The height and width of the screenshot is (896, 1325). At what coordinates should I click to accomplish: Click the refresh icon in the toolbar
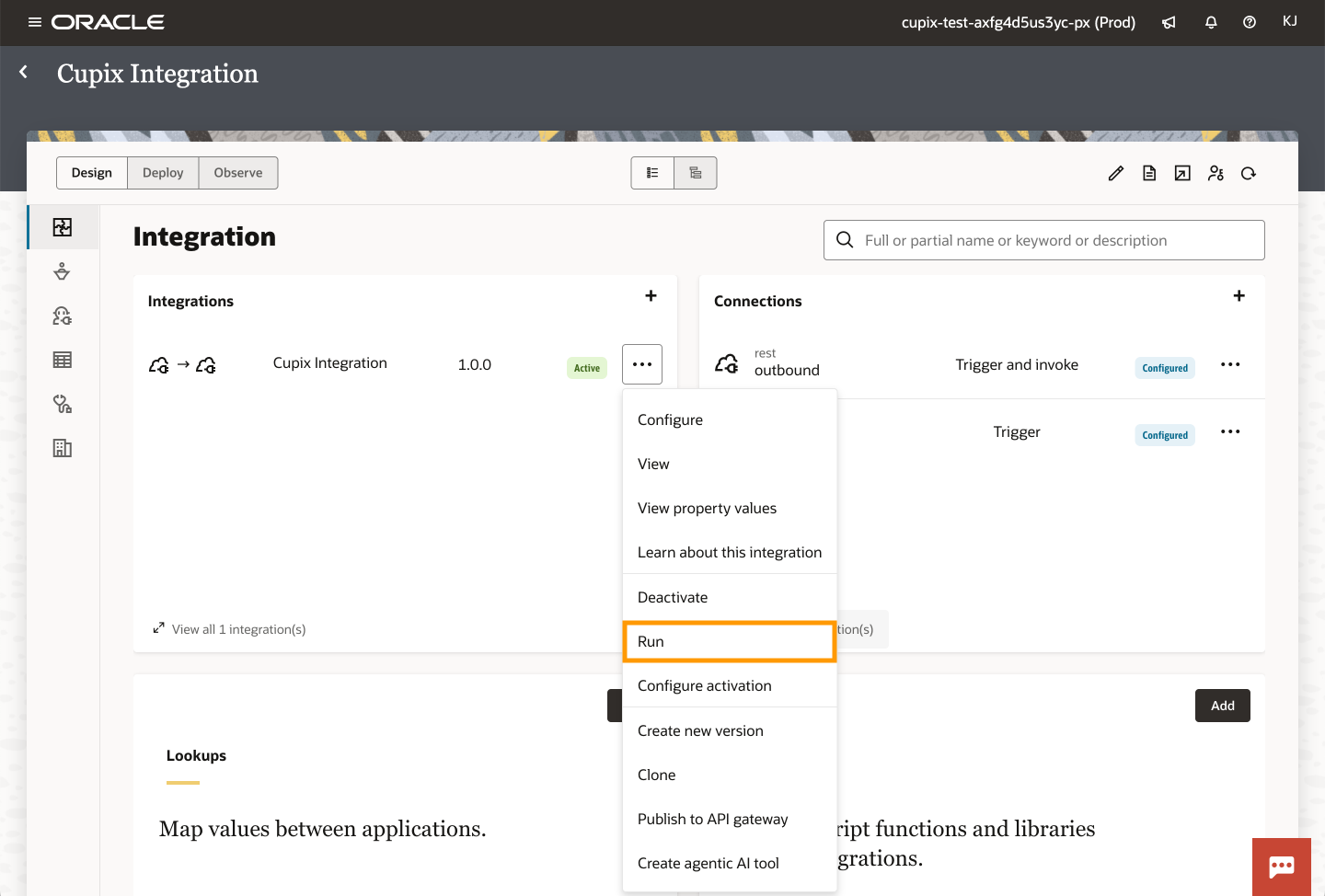tap(1249, 173)
